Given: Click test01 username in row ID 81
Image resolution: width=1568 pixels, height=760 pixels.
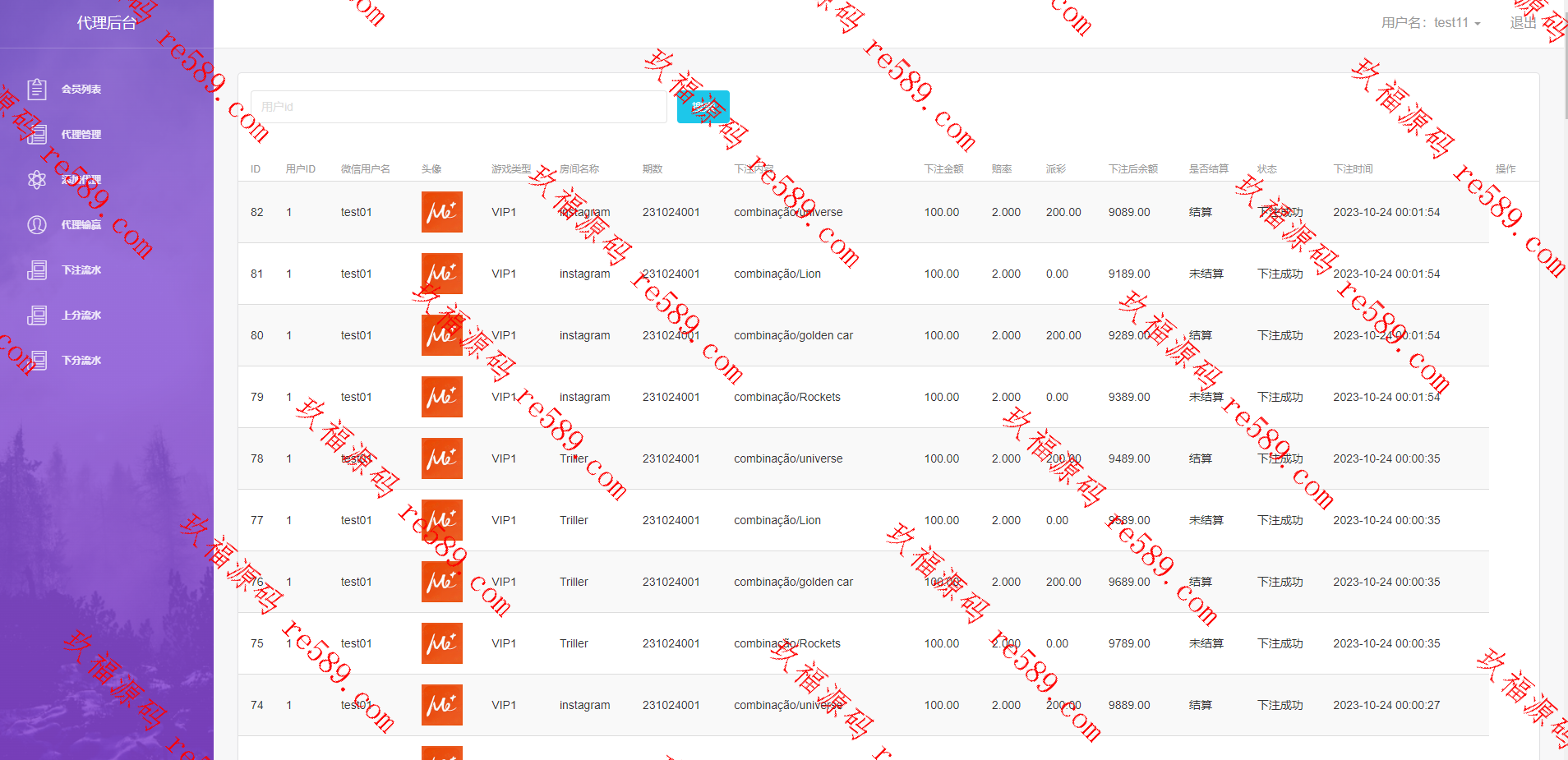Looking at the screenshot, I should click(x=357, y=274).
